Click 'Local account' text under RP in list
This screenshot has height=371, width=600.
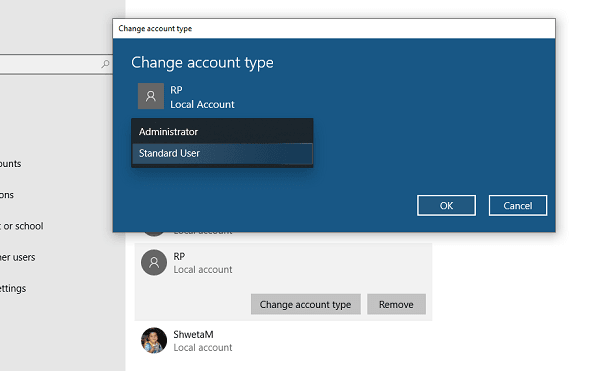tap(203, 270)
